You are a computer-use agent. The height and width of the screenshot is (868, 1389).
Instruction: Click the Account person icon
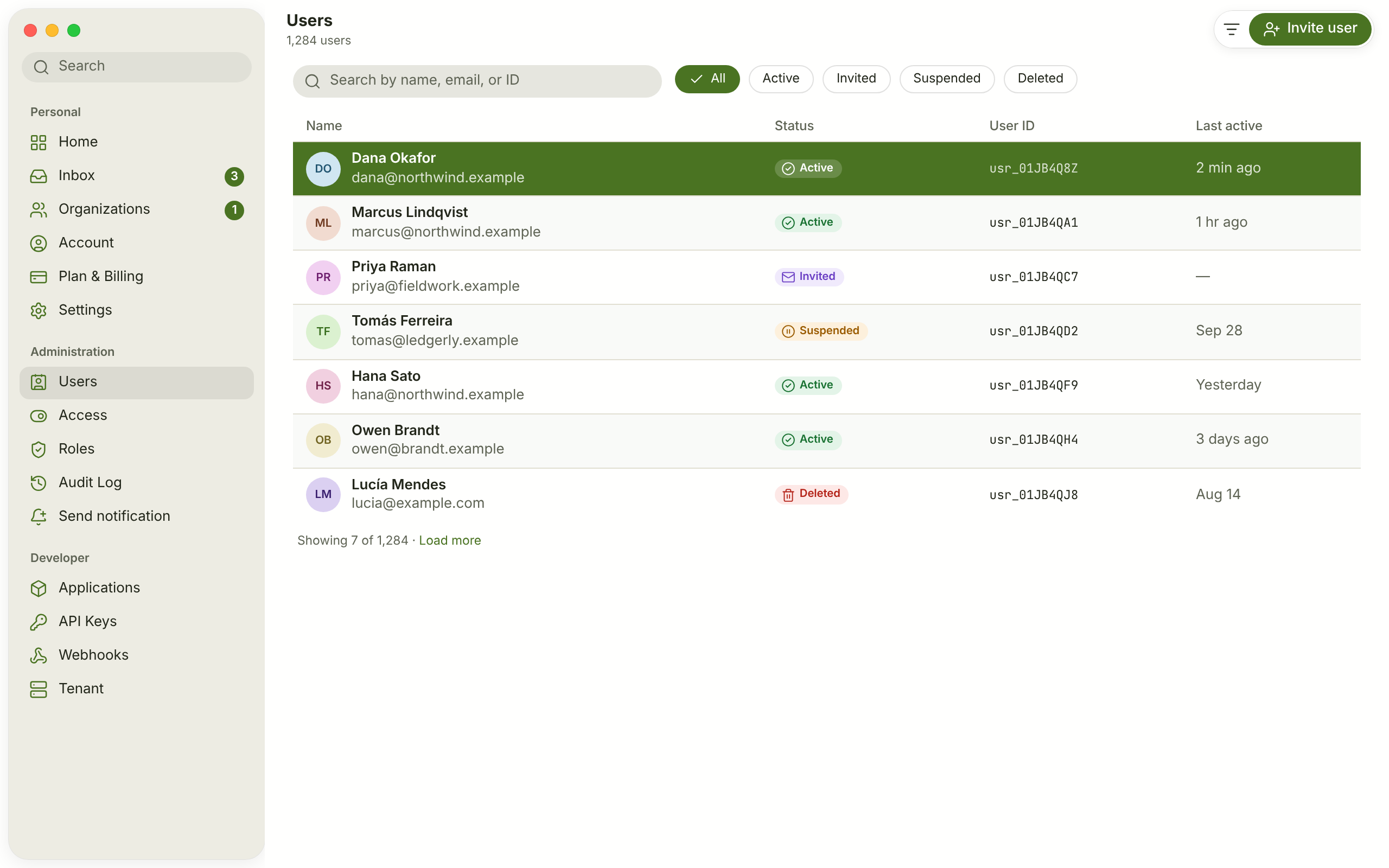click(x=39, y=244)
